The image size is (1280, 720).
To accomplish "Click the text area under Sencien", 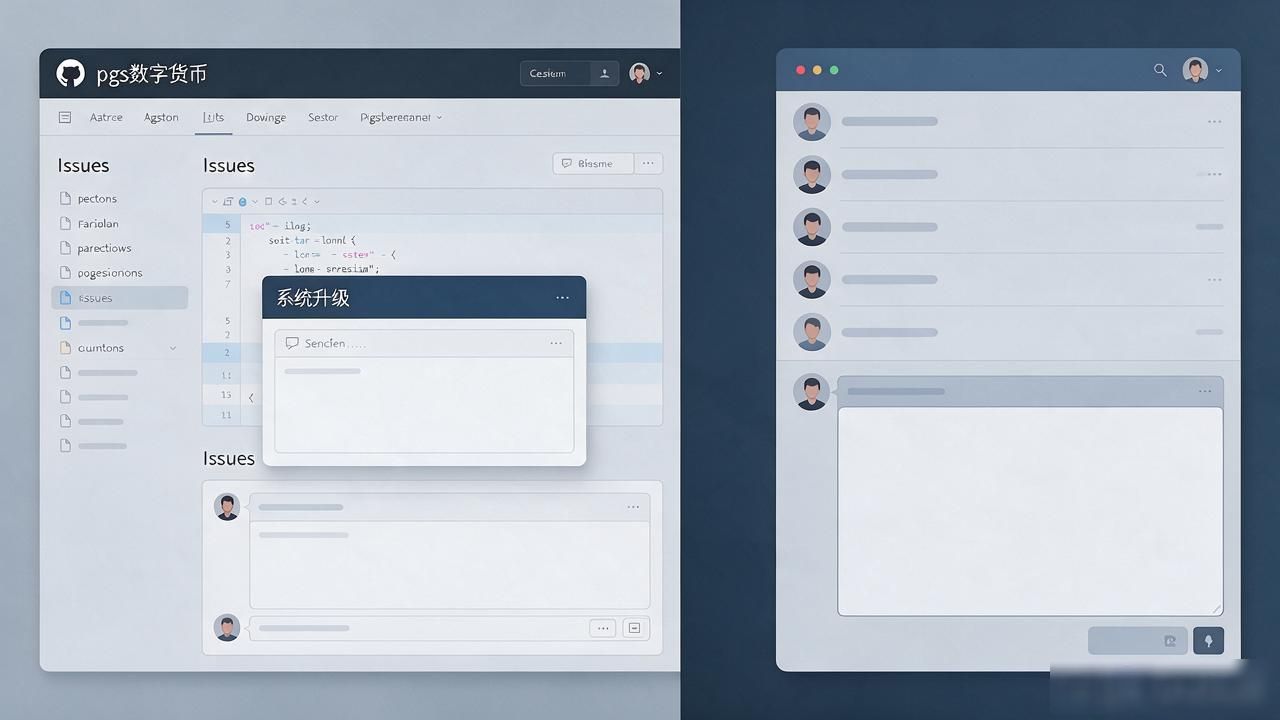I will pyautogui.click(x=424, y=404).
